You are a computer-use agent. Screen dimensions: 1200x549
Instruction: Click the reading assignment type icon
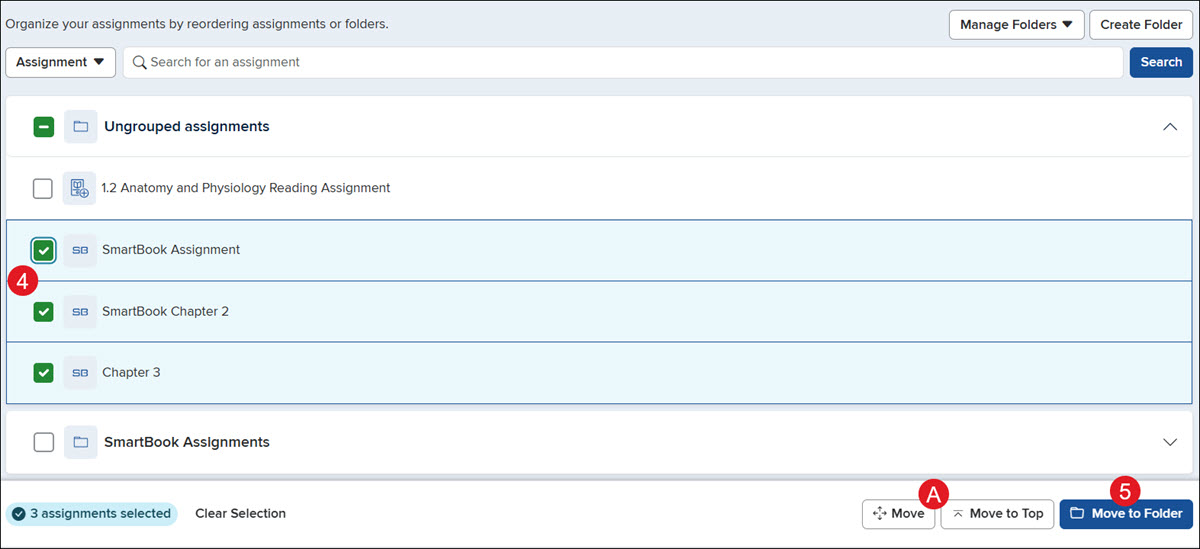(x=79, y=188)
